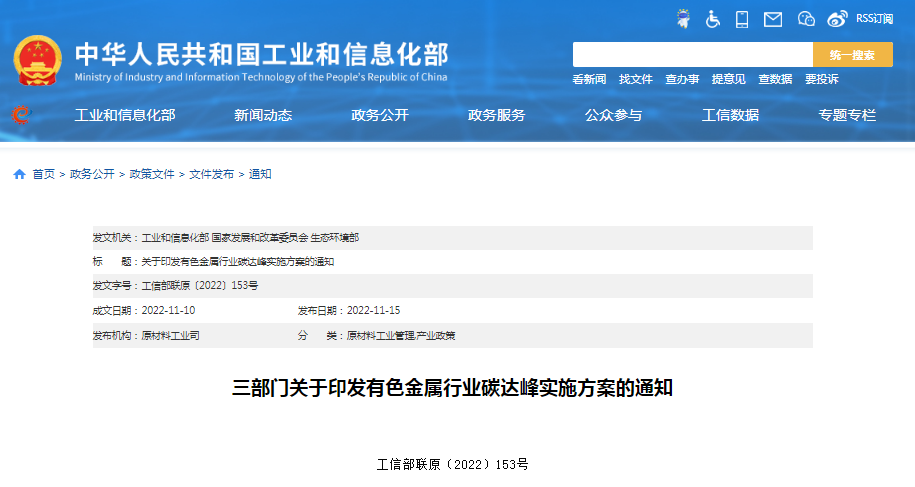The image size is (915, 487).
Task: Go to 文件发布 in breadcrumb
Action: (211, 174)
